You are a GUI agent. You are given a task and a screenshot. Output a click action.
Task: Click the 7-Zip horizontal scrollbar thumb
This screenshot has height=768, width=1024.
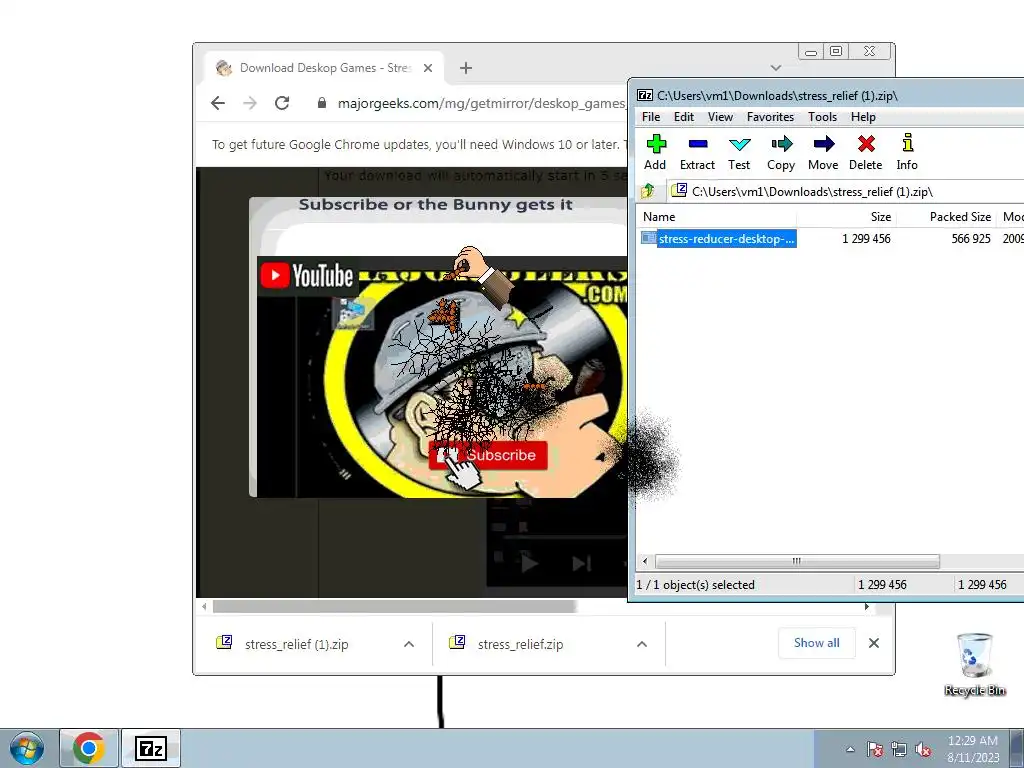(797, 561)
